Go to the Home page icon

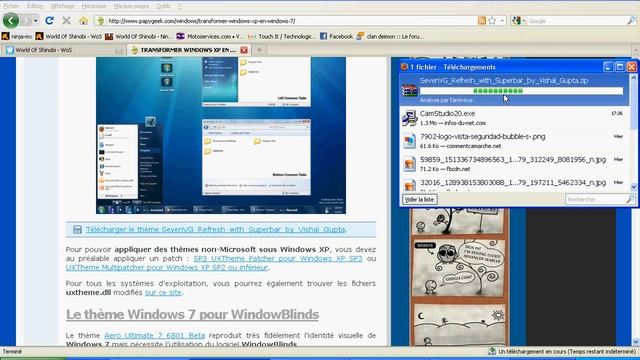coord(83,20)
